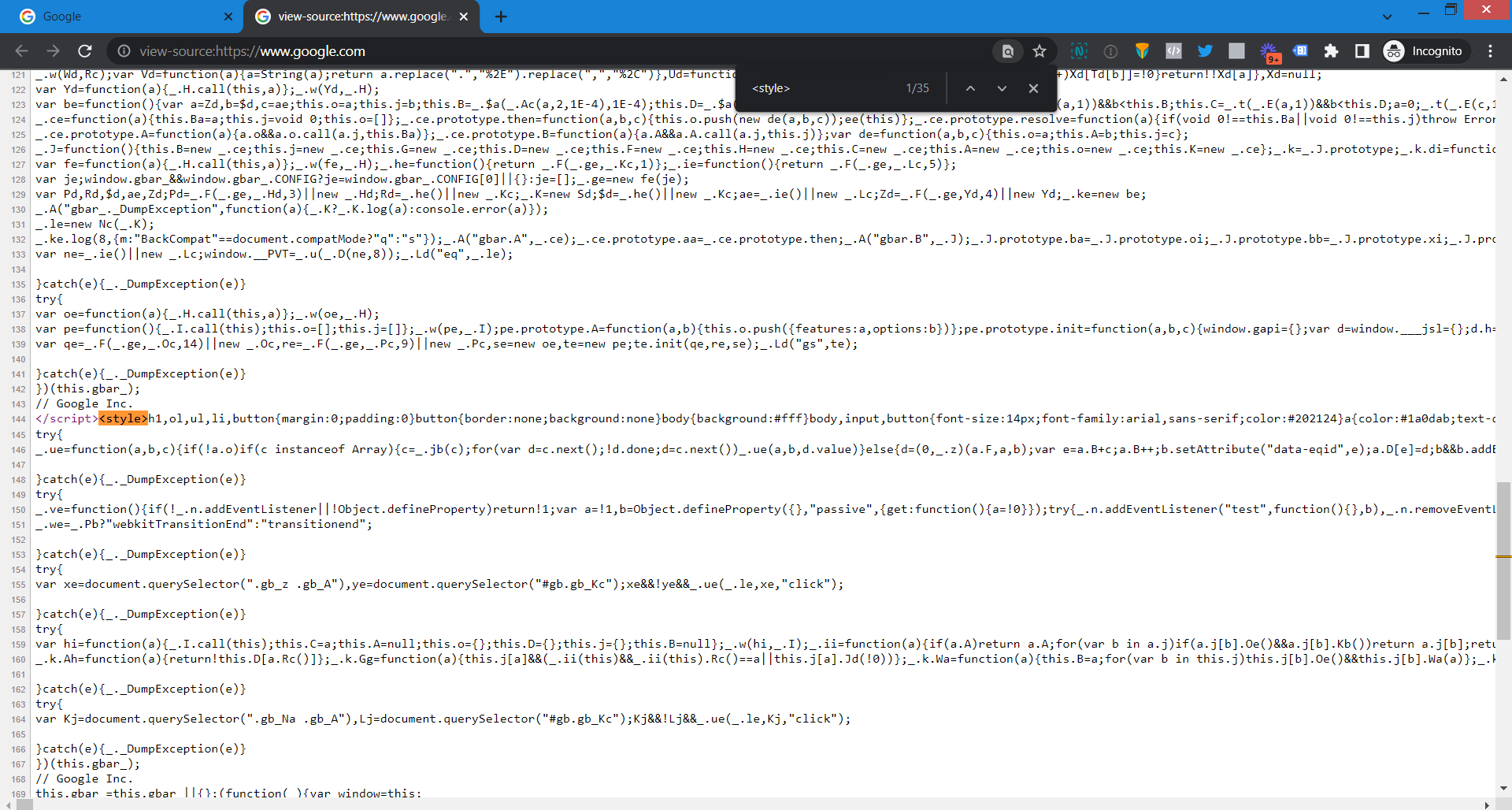
Task: Click the browser forward arrow
Action: pyautogui.click(x=53, y=51)
